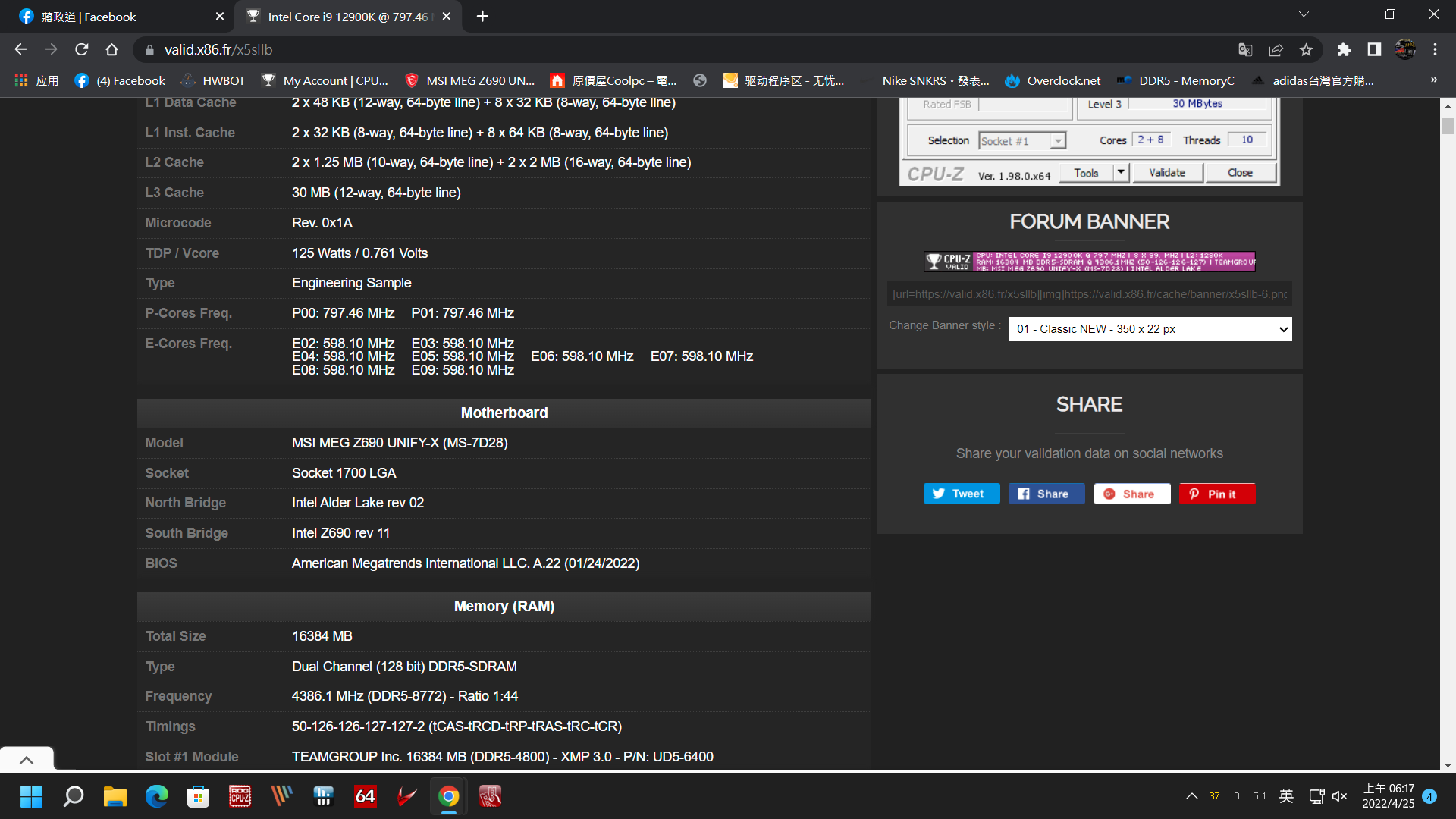The height and width of the screenshot is (819, 1456).
Task: Open the MSI MEG Z690 UNIFY bookmark
Action: 469,80
